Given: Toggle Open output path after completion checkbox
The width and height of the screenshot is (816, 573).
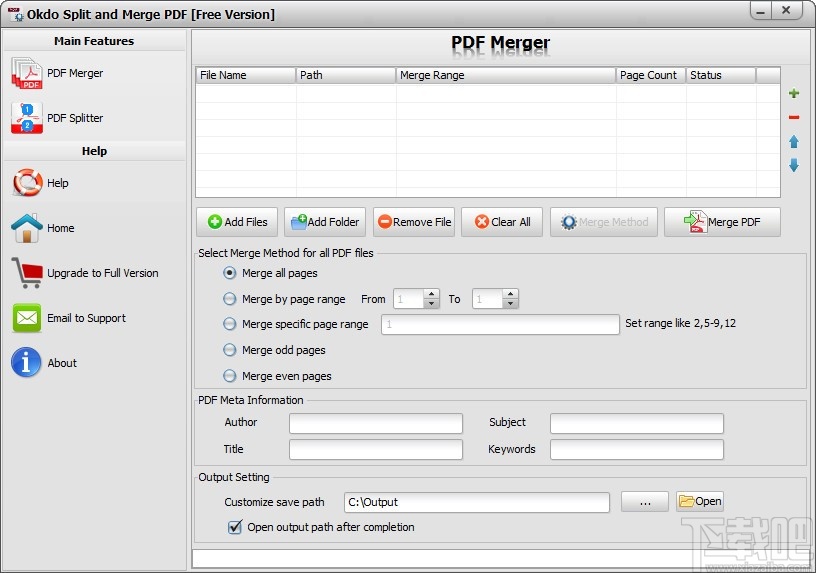Looking at the screenshot, I should [x=235, y=527].
